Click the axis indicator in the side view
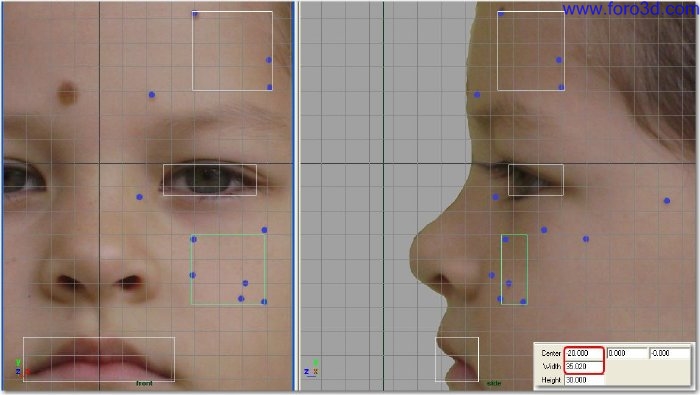The image size is (700, 395). pyautogui.click(x=311, y=368)
